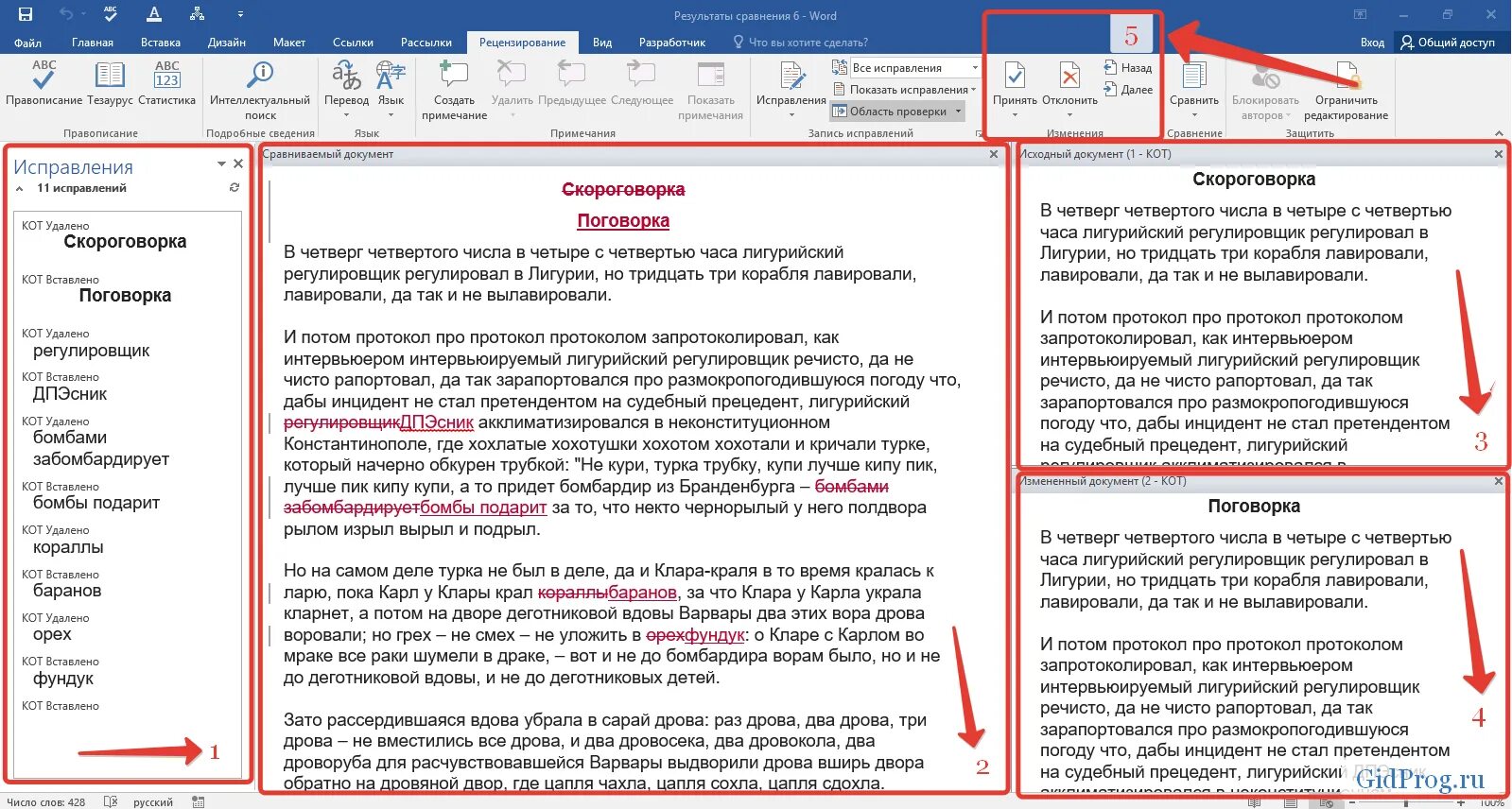
Task: Click struck-through Скороговорка heading in compared document
Action: coord(623,190)
